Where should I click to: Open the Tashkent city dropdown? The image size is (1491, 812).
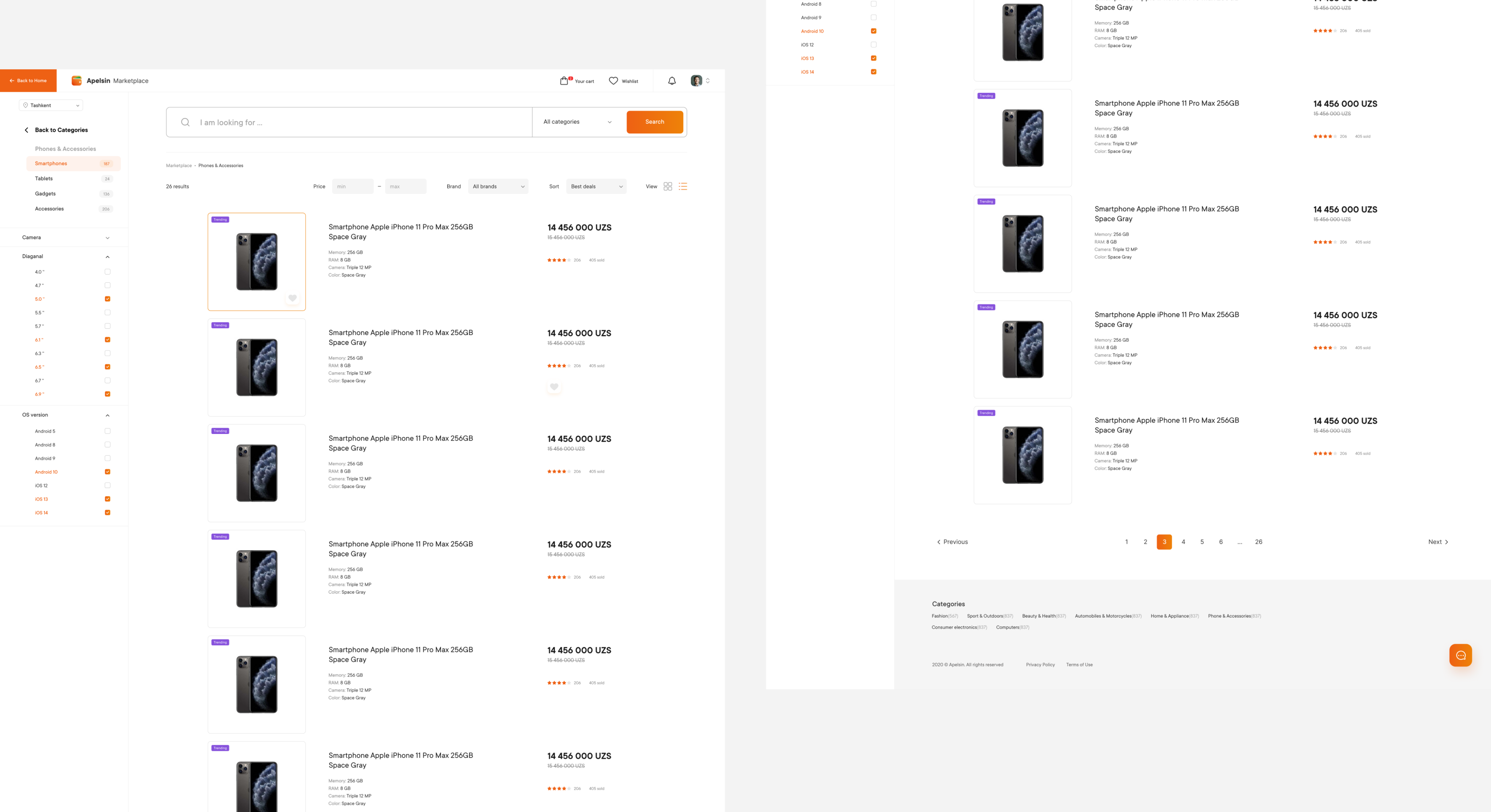coord(51,105)
